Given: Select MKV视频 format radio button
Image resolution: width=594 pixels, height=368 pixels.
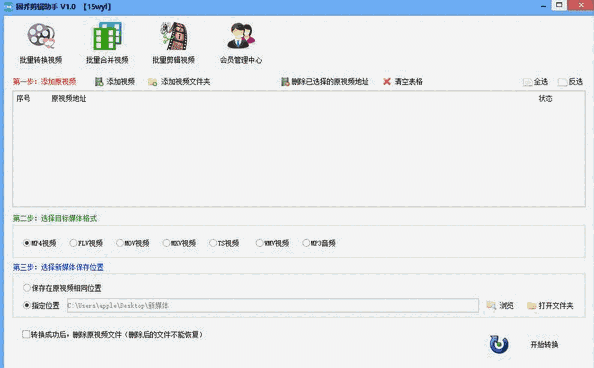Looking at the screenshot, I should click(x=166, y=243).
